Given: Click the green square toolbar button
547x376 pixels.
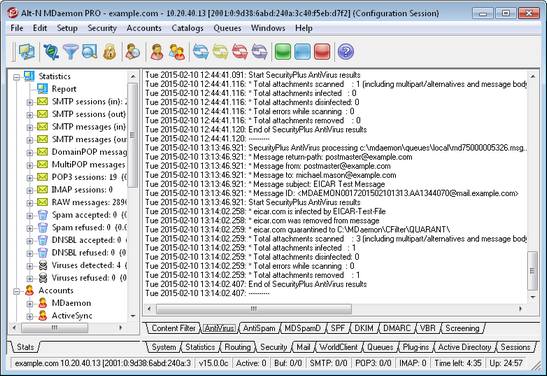Looking at the screenshot, I should pos(283,52).
